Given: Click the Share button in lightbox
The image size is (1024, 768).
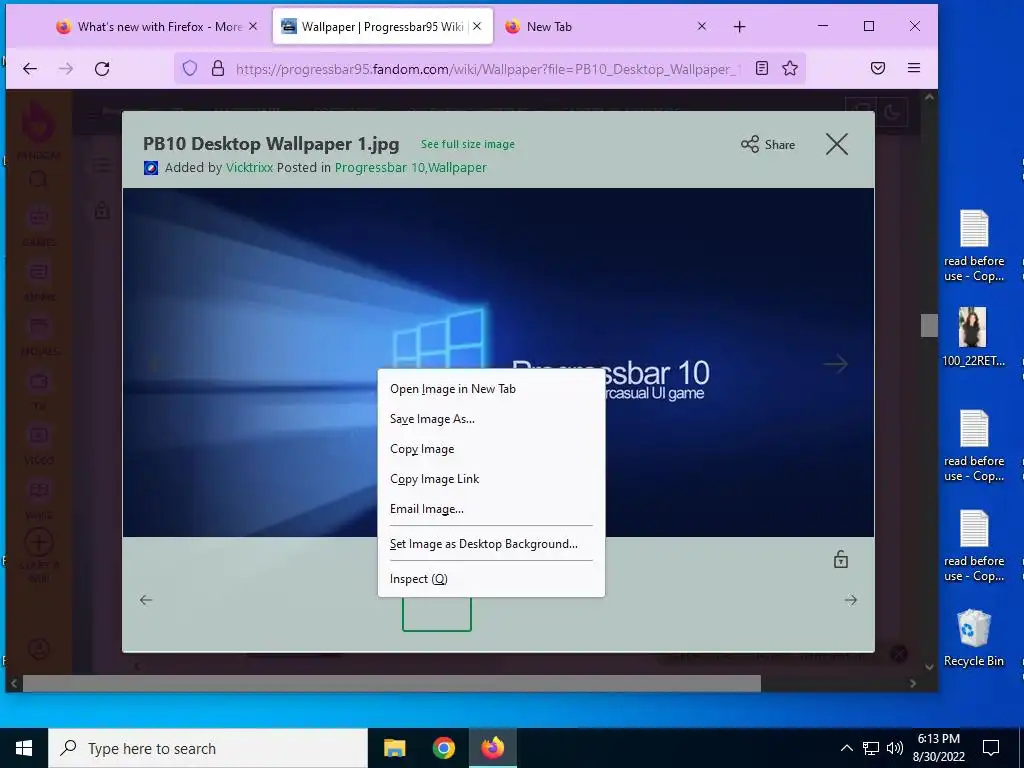Looking at the screenshot, I should [768, 144].
